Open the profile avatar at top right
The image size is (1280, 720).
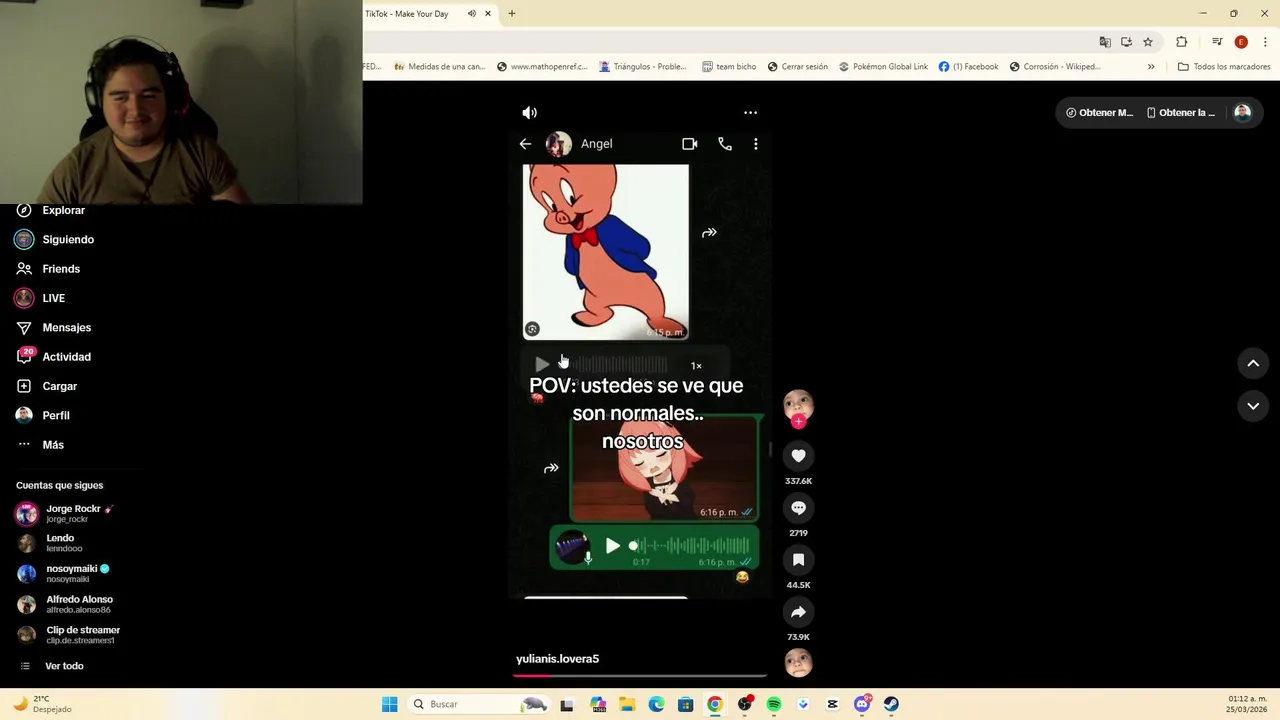tap(1242, 113)
